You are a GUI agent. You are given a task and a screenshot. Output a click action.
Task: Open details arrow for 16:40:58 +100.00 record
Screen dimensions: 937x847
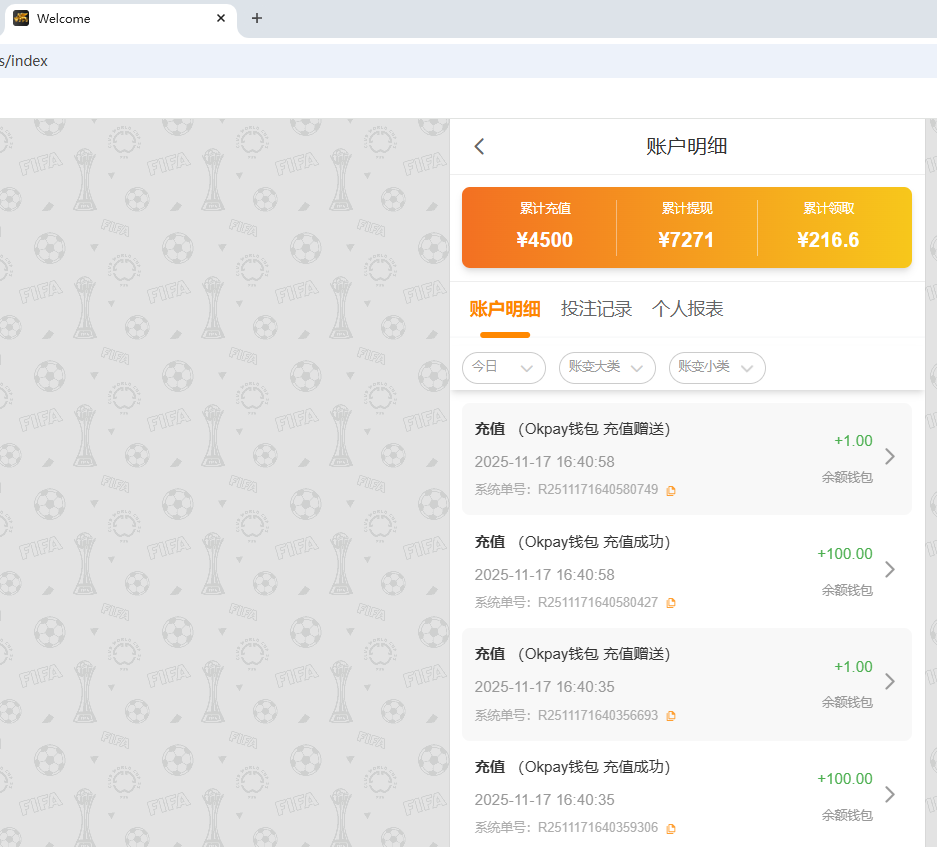click(x=890, y=569)
